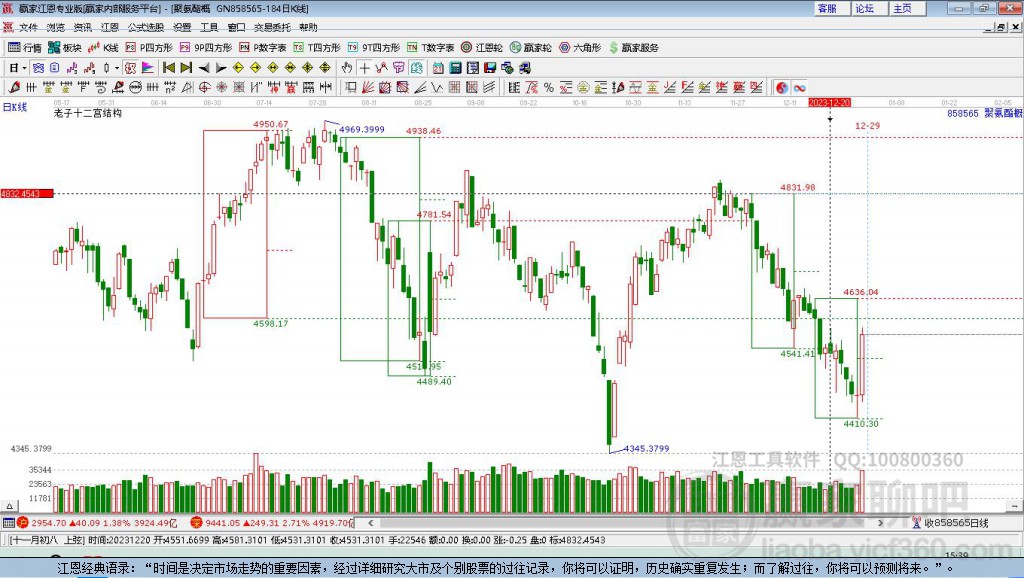Viewport: 1024px width, 578px height.
Task: Open 赢家服务 service page
Action: [x=633, y=48]
